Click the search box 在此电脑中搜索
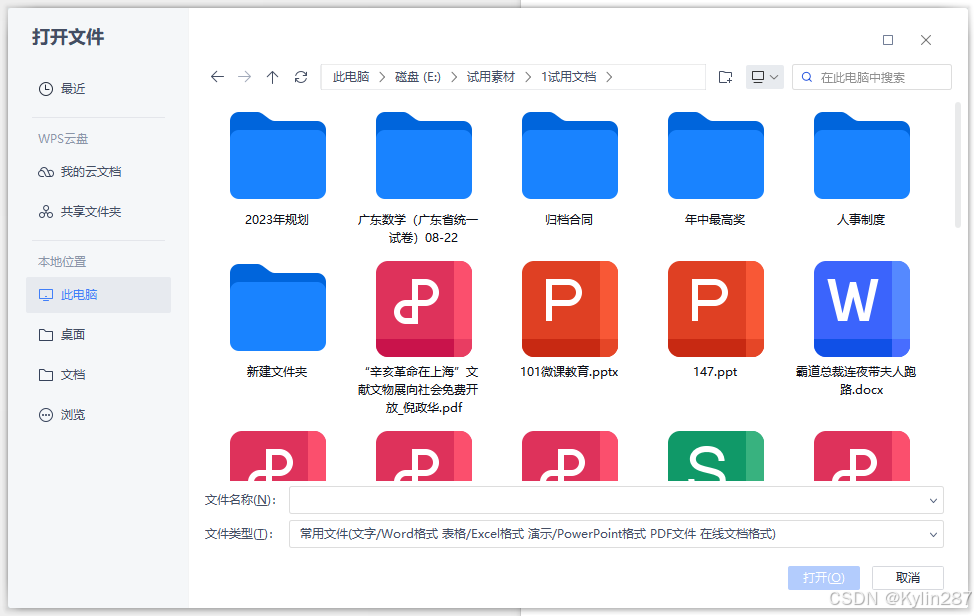This screenshot has height=616, width=976. tap(871, 77)
